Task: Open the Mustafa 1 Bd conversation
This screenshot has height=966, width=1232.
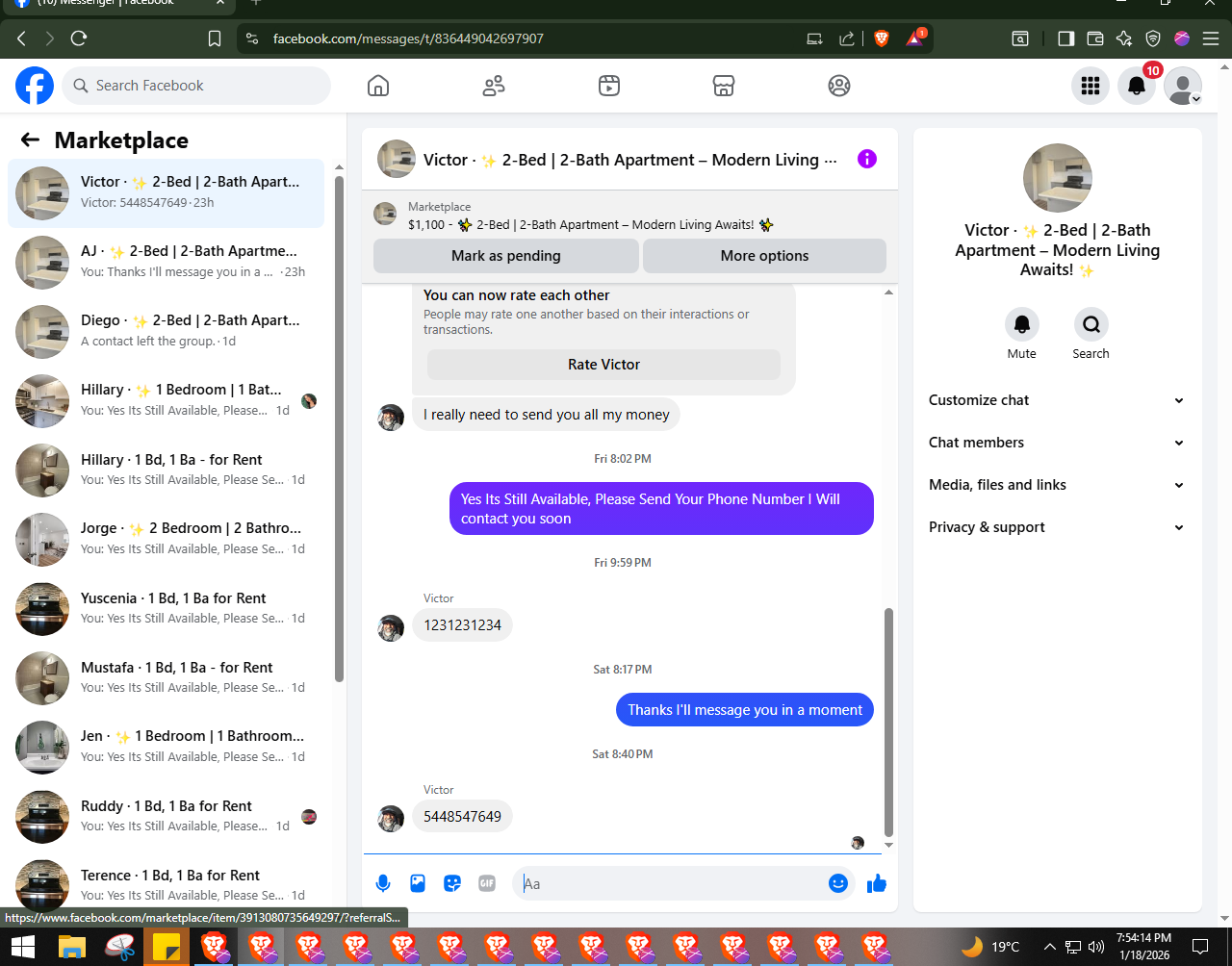Action: (x=167, y=677)
